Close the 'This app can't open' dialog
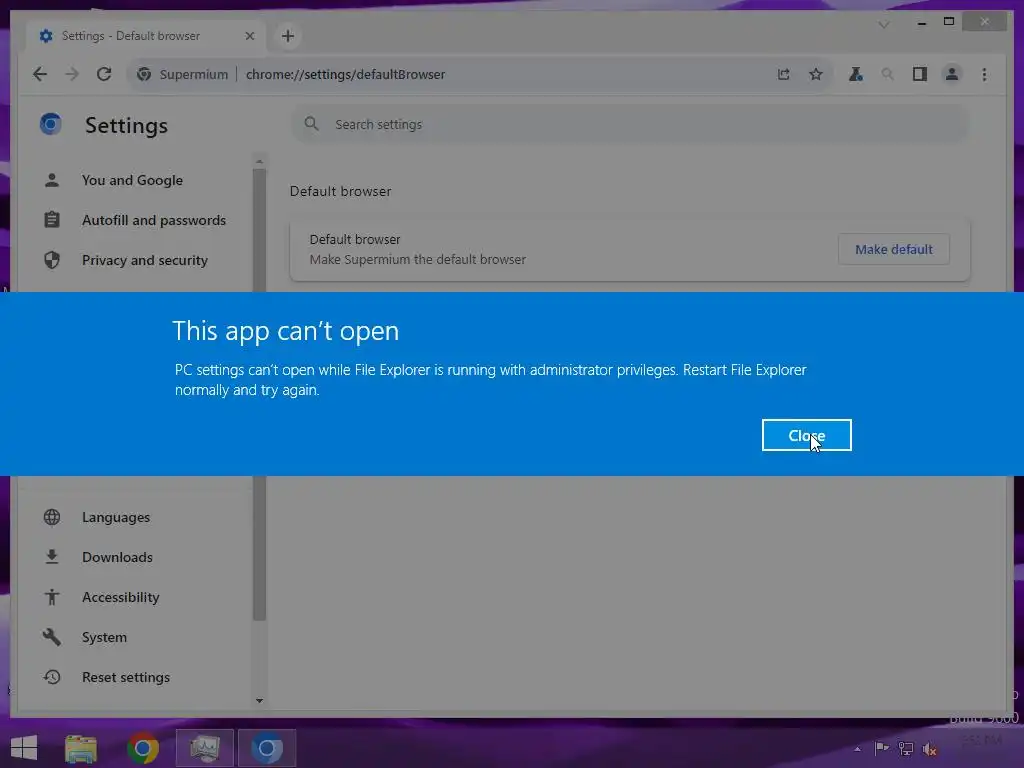The width and height of the screenshot is (1024, 768). click(807, 435)
